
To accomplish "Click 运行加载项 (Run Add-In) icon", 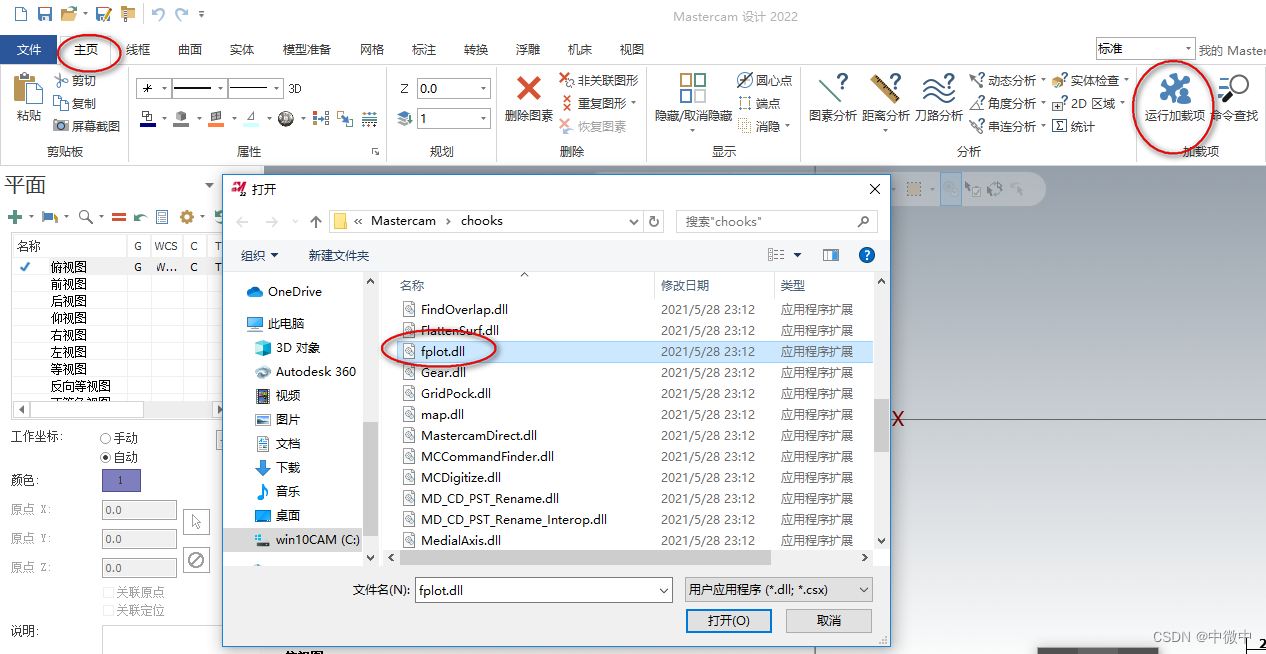I will coord(1175,89).
